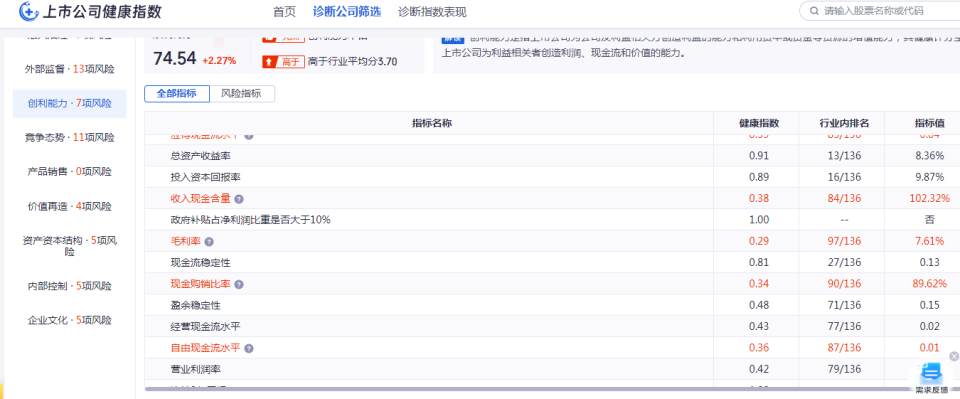Click ranking 97/136 for 毛利率
This screenshot has height=399, width=960.
coord(844,242)
